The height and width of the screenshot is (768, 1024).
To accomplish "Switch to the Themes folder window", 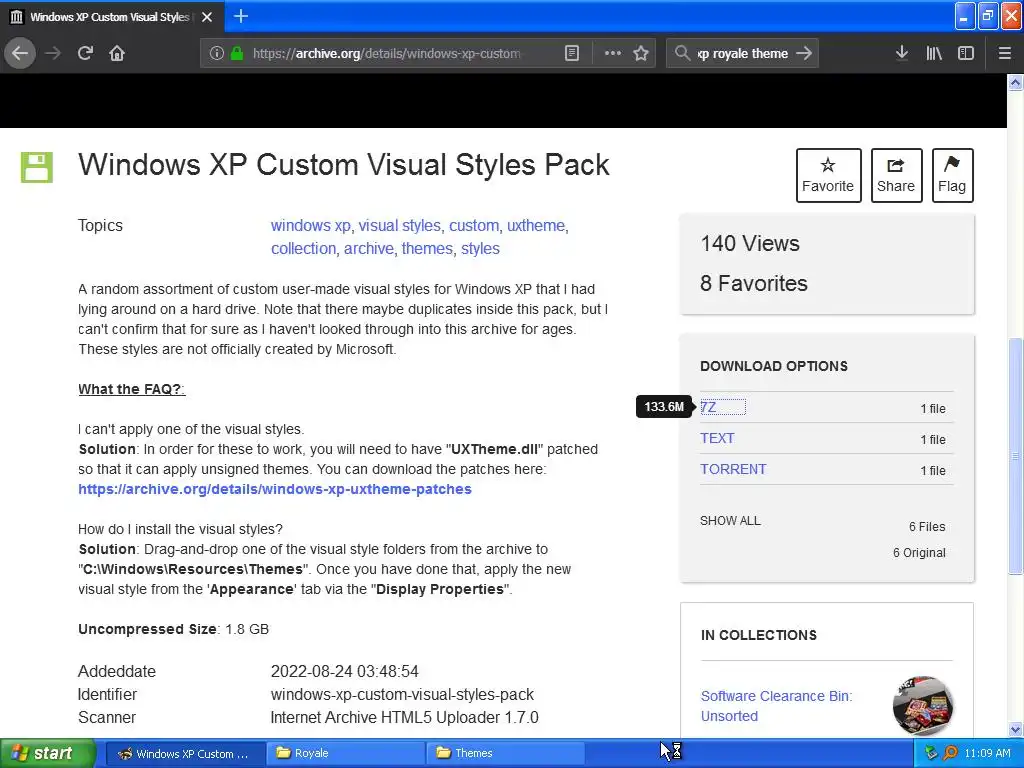I will pyautogui.click(x=506, y=754).
